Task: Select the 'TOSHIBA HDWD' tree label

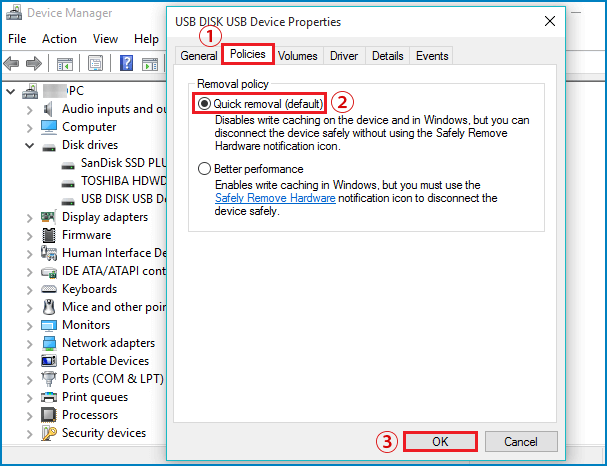Action: click(x=123, y=181)
